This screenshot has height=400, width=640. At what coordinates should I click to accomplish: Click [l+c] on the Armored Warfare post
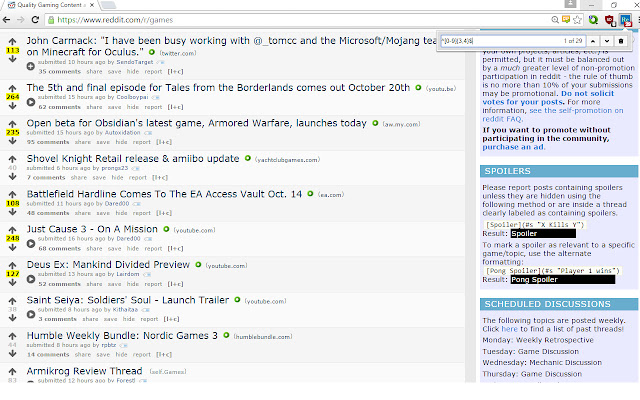point(164,142)
